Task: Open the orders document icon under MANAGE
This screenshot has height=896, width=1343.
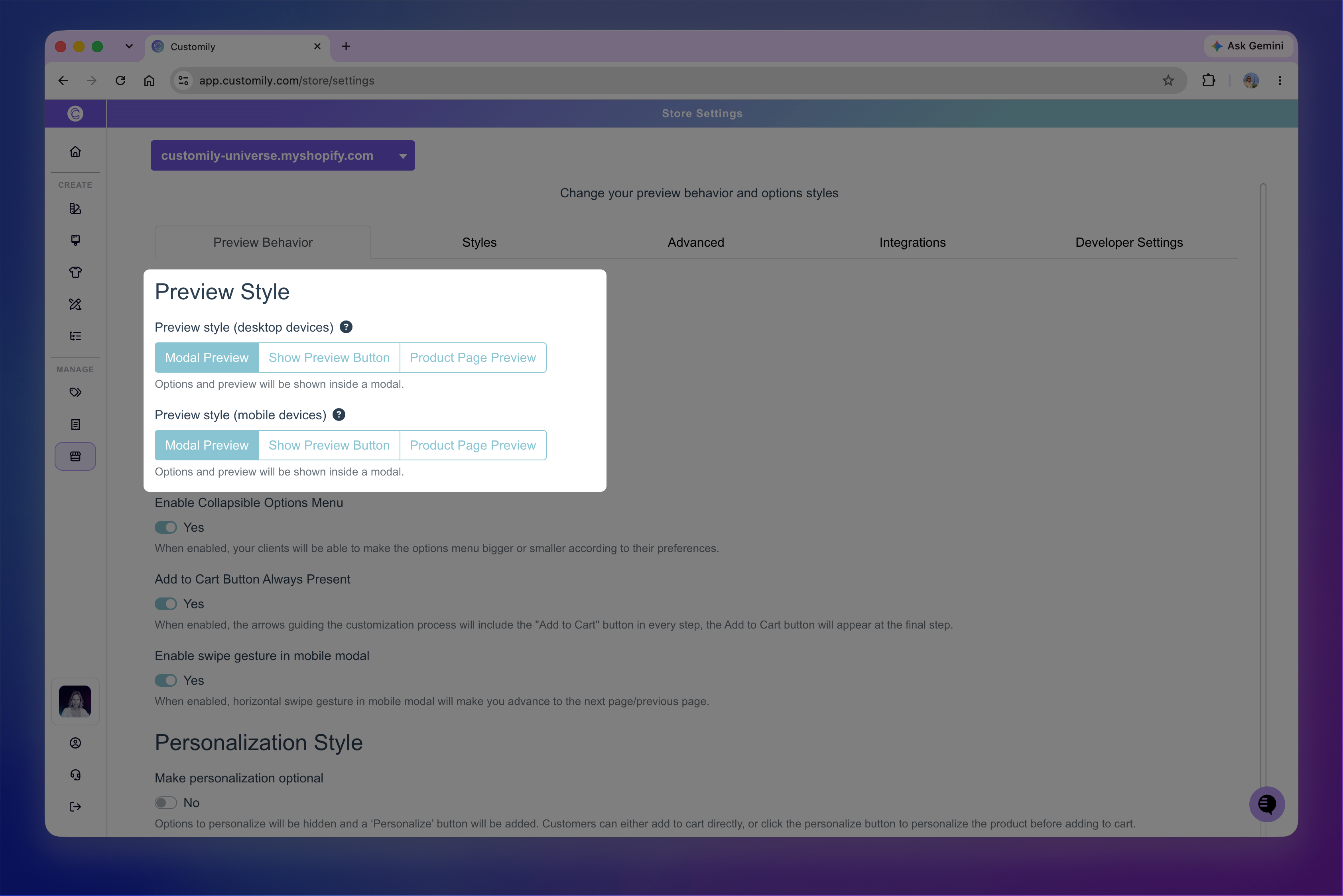Action: pyautogui.click(x=75, y=424)
